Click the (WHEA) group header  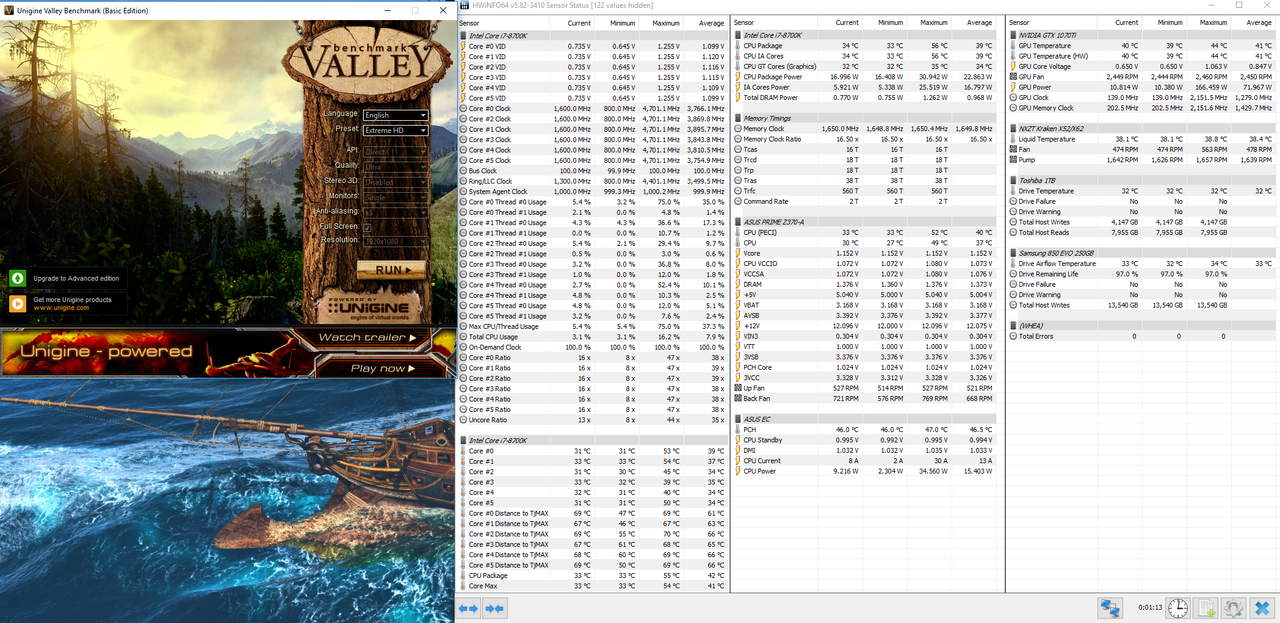point(1138,326)
